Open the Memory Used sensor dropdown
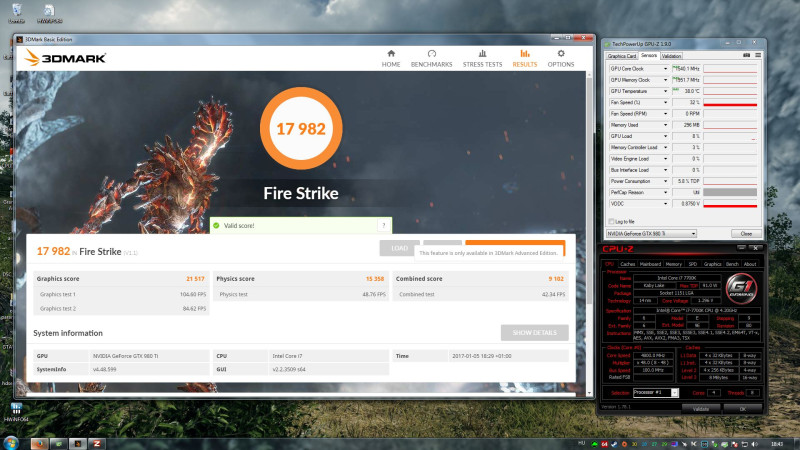The height and width of the screenshot is (450, 800). point(665,125)
